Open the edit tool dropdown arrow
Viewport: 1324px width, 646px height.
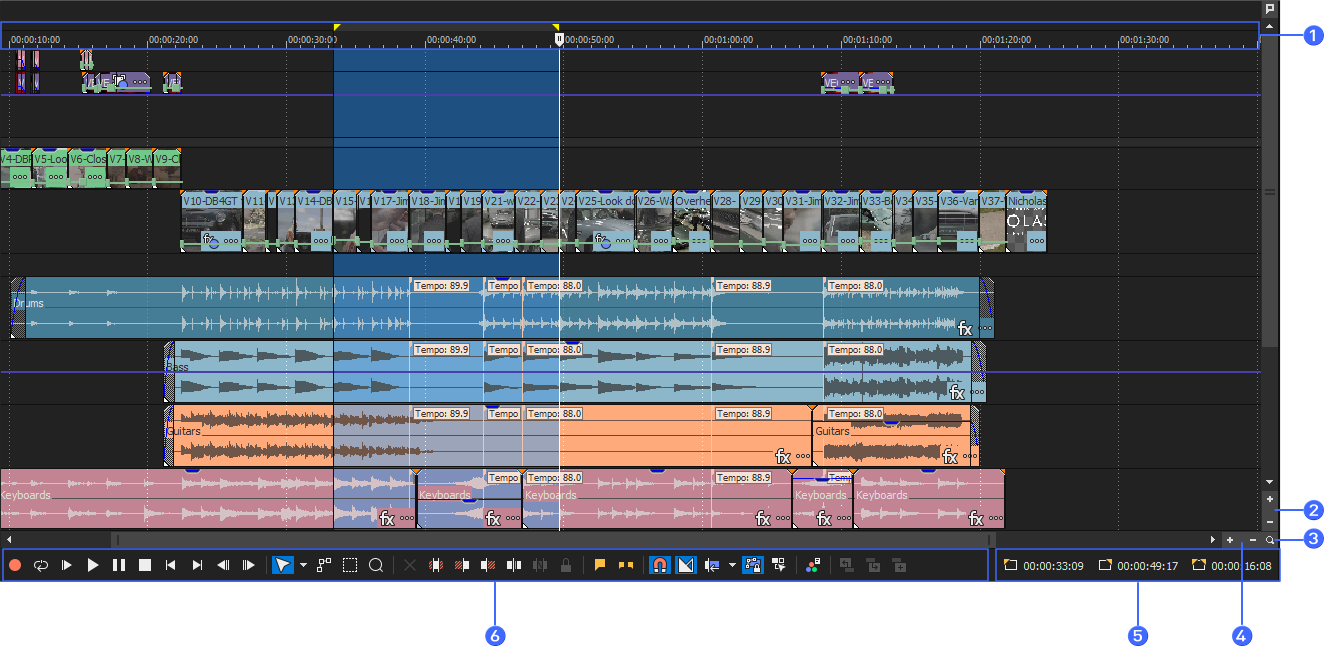303,566
